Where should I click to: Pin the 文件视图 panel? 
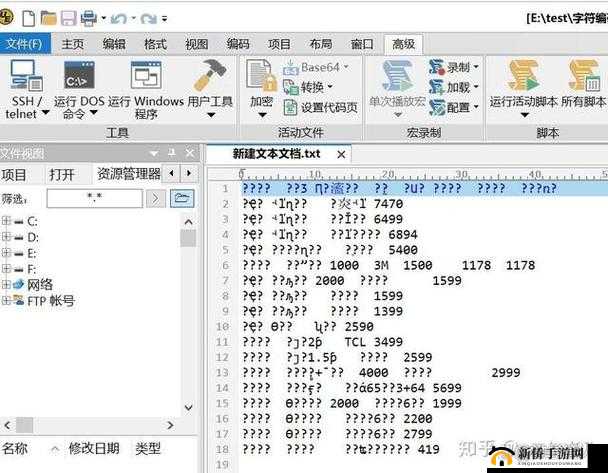tap(171, 153)
